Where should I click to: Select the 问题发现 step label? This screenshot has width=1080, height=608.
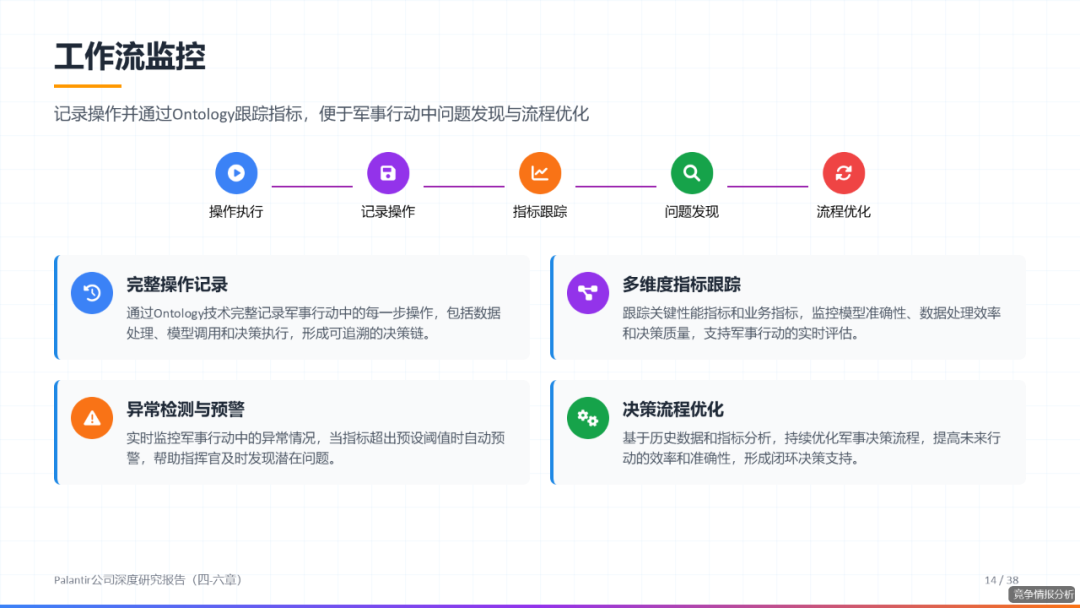pos(692,212)
